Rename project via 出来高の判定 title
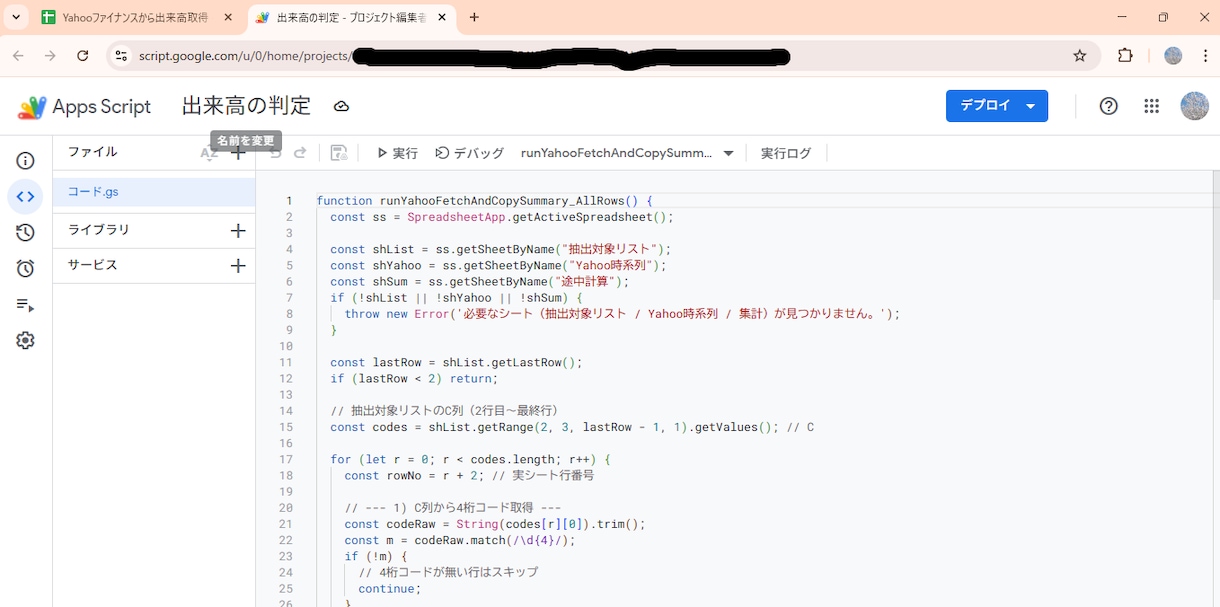1220x607 pixels. click(x=246, y=106)
